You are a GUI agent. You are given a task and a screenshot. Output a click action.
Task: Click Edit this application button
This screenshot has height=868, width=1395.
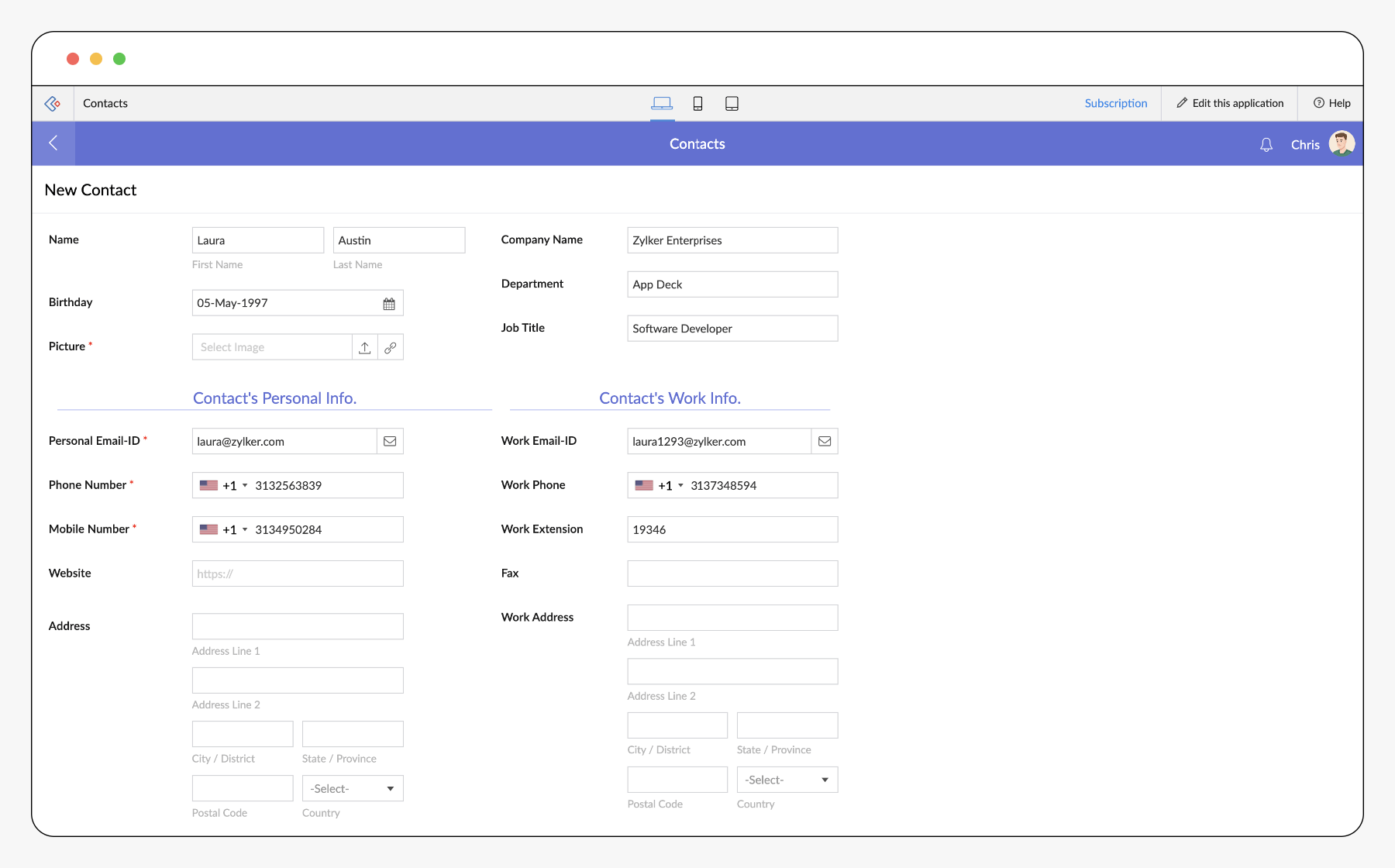(x=1230, y=104)
